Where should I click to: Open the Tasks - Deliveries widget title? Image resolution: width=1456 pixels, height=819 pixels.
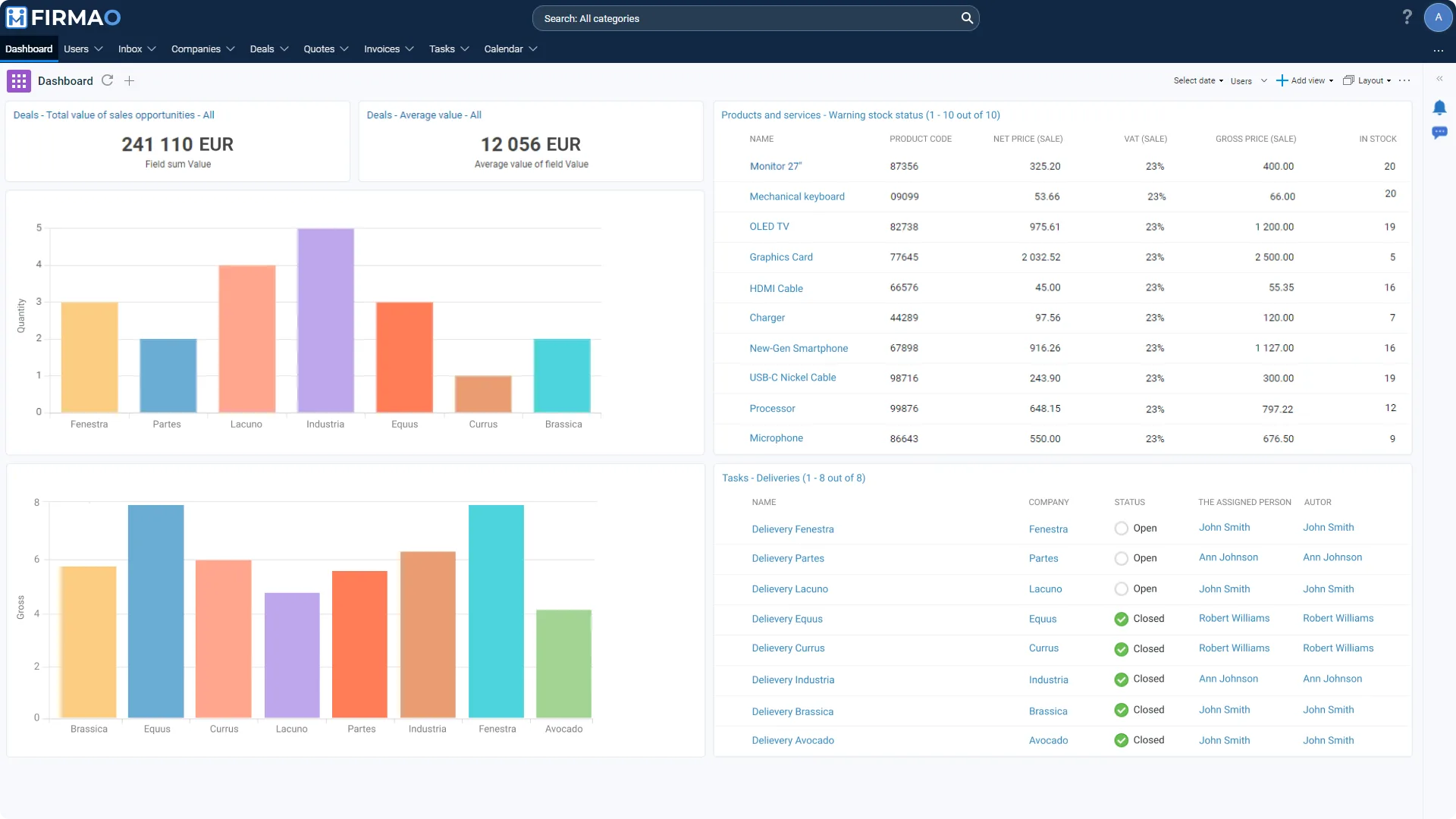(793, 478)
